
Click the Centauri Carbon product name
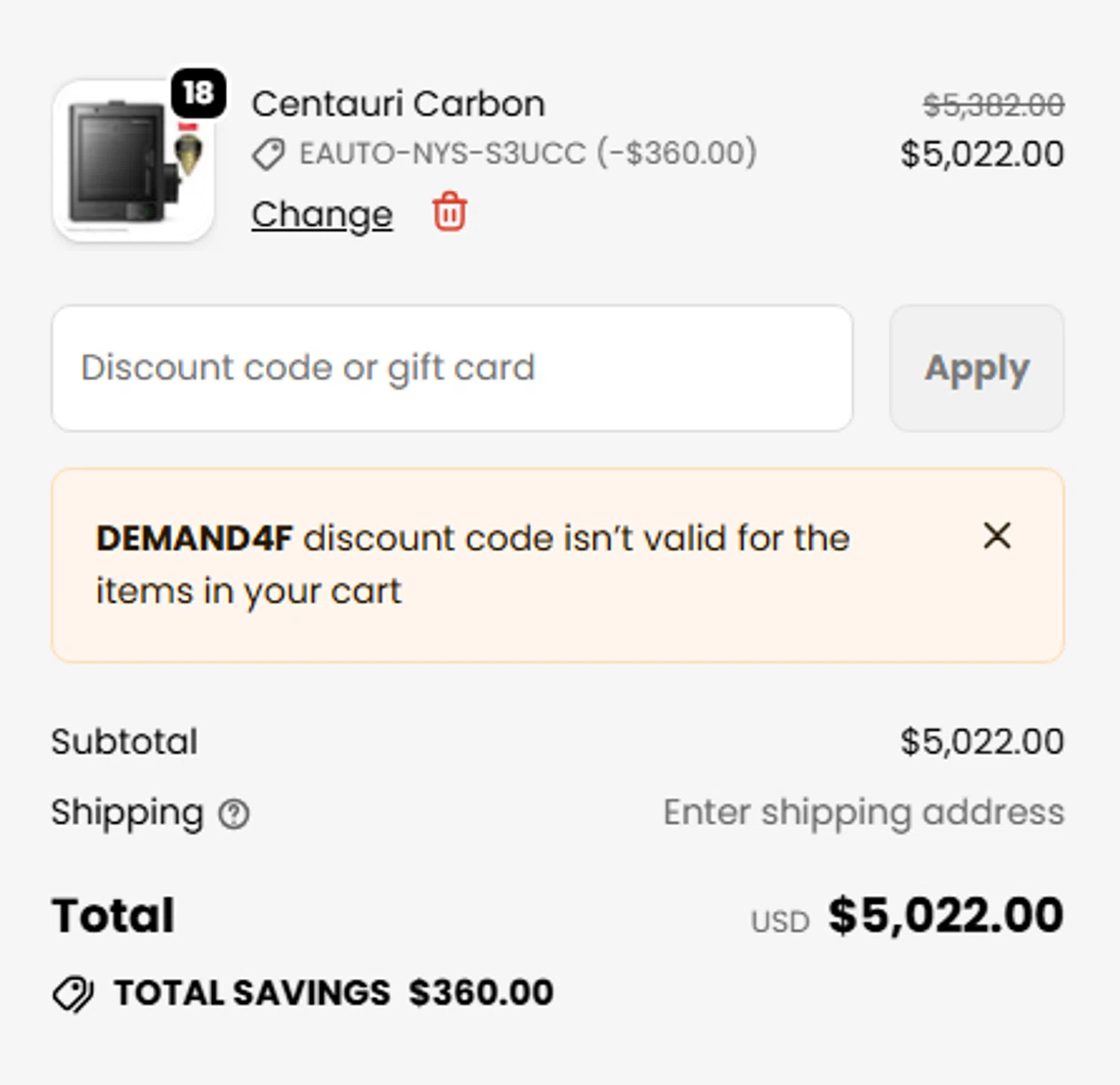tap(398, 104)
